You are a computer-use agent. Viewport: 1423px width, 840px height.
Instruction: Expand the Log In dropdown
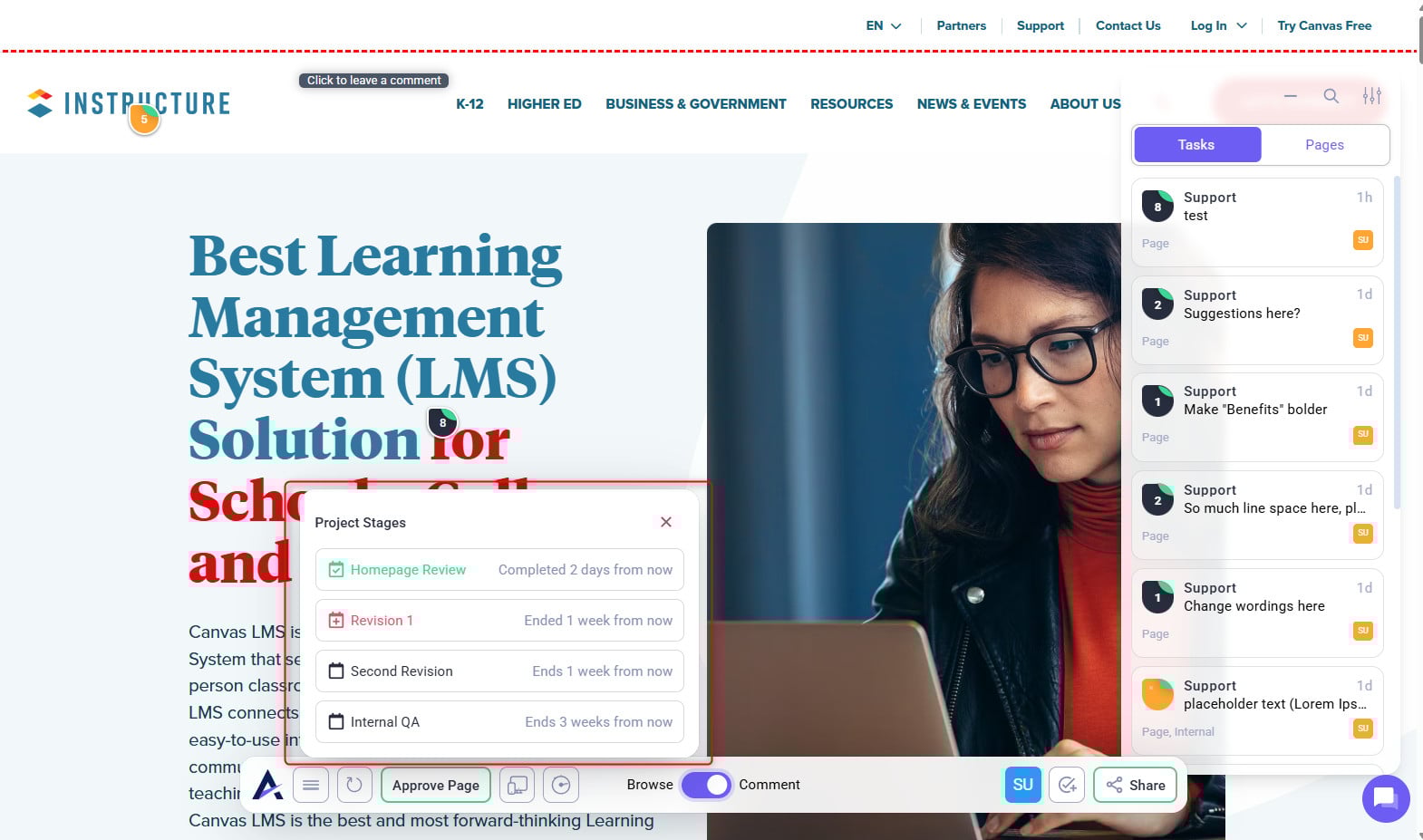pos(1218,25)
